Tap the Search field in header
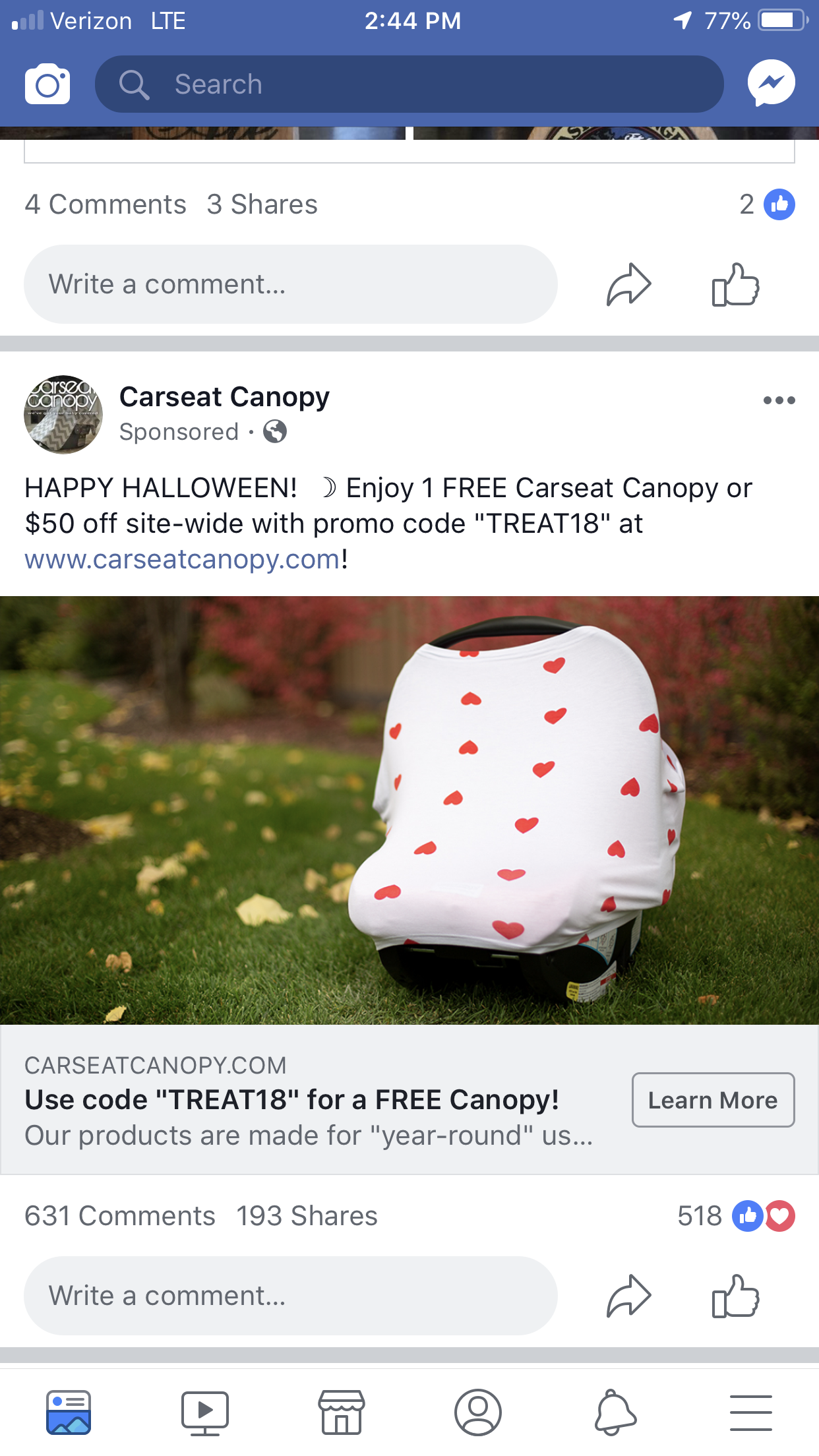The height and width of the screenshot is (1456, 819). point(409,84)
